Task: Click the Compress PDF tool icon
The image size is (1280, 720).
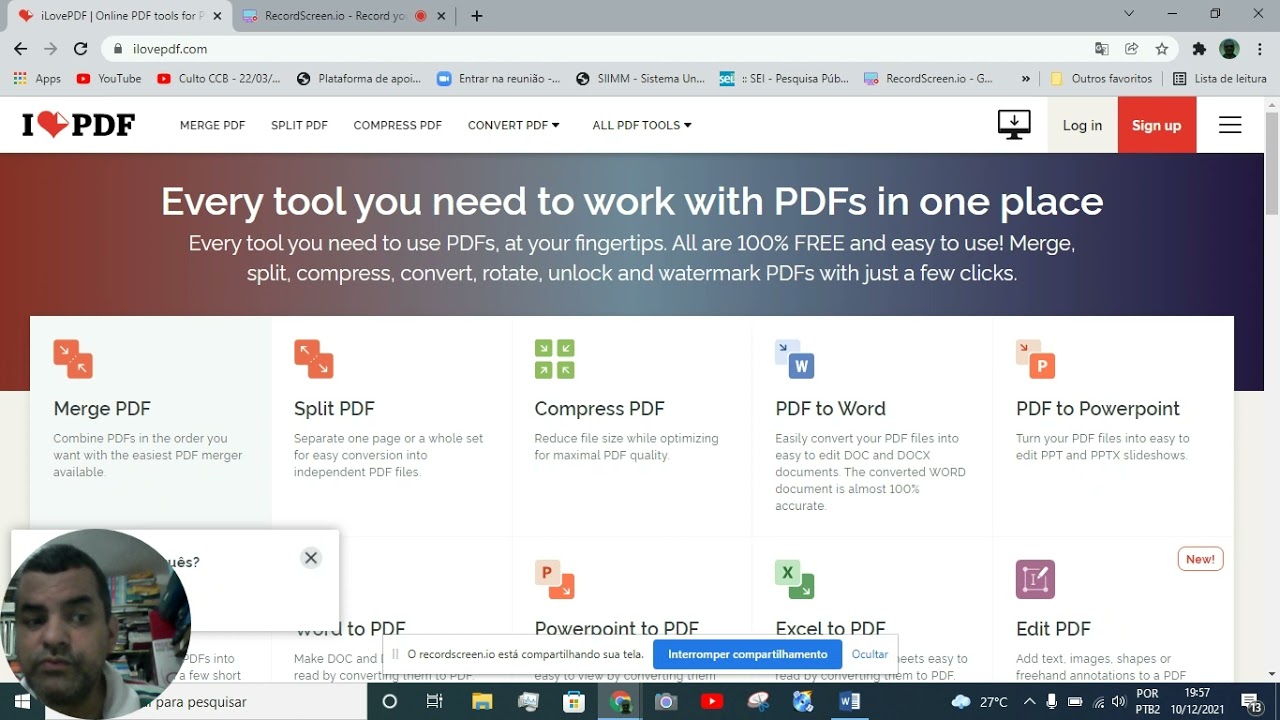Action: (554, 359)
